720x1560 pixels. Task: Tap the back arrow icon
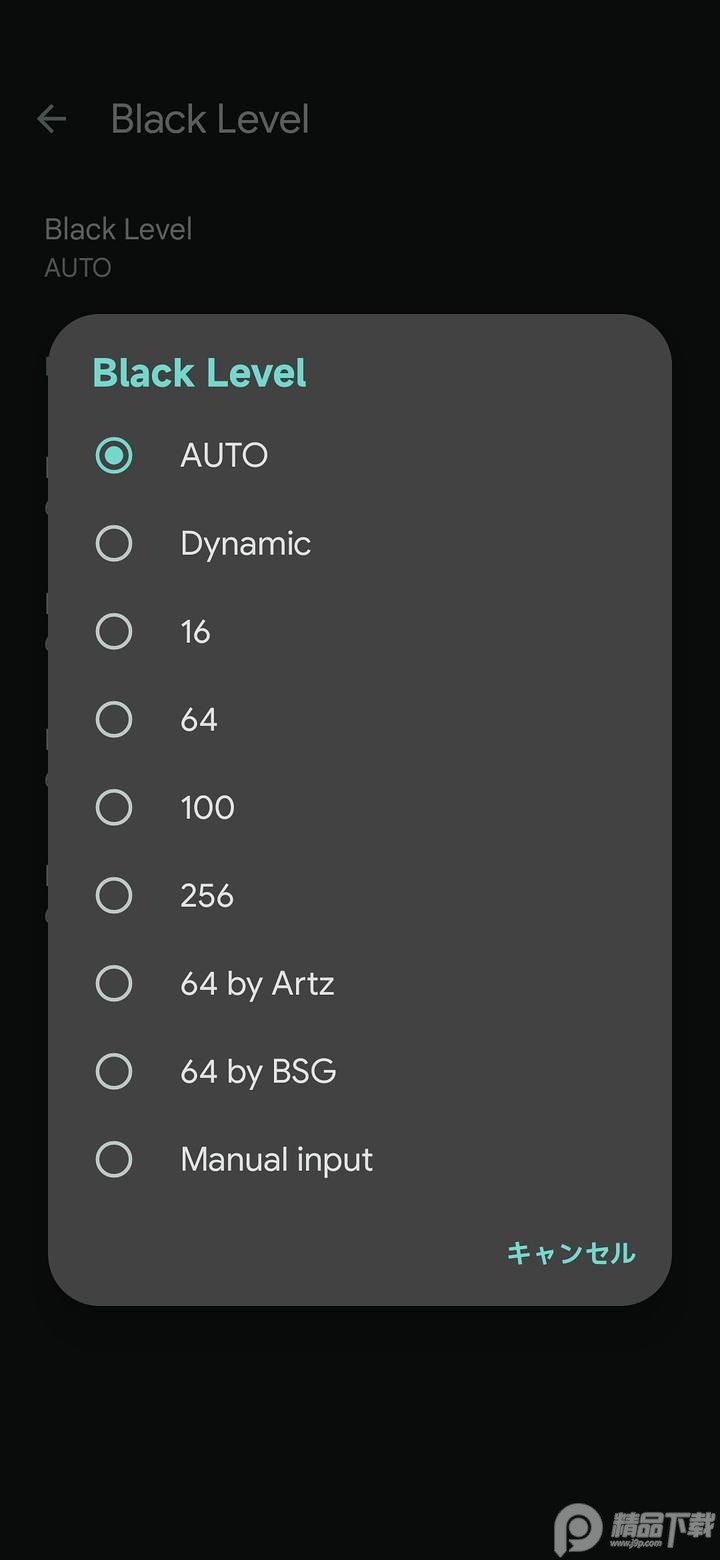click(51, 120)
